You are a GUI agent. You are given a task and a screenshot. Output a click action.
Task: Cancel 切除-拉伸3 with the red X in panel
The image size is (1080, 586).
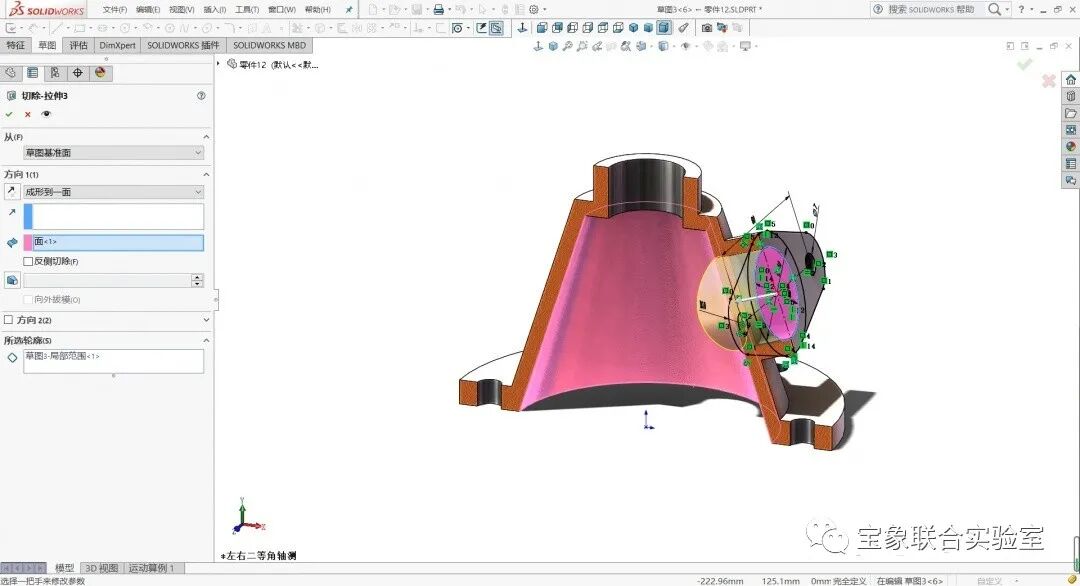pyautogui.click(x=28, y=114)
